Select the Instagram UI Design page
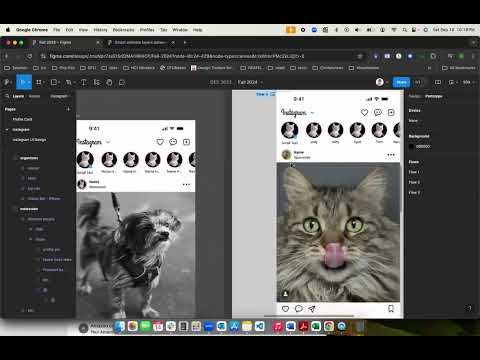This screenshot has width=480, height=360. coord(29,140)
